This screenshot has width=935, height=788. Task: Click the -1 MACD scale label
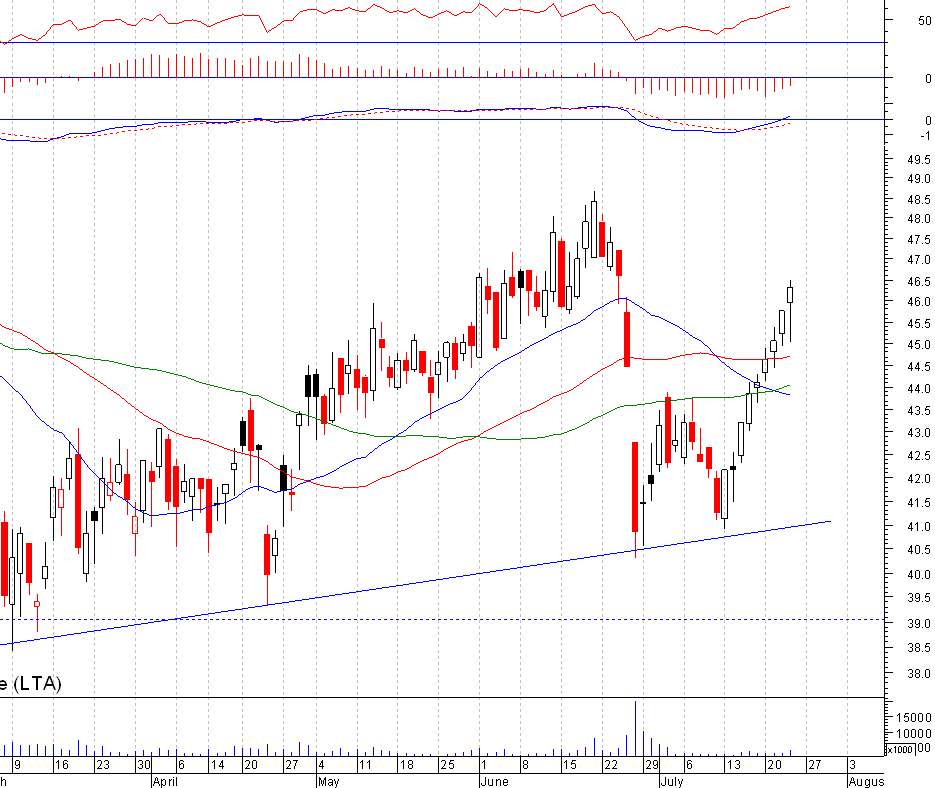925,136
